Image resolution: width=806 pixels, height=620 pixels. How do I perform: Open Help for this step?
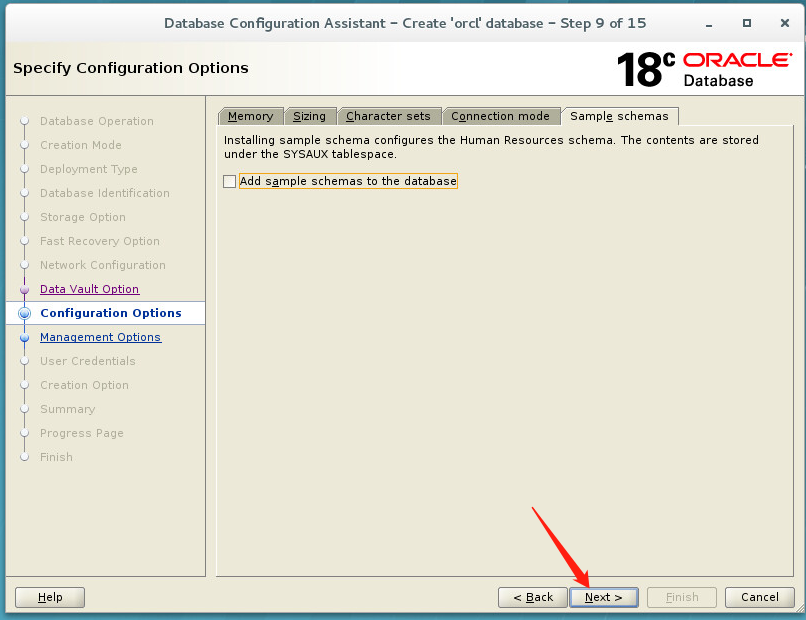click(x=50, y=597)
